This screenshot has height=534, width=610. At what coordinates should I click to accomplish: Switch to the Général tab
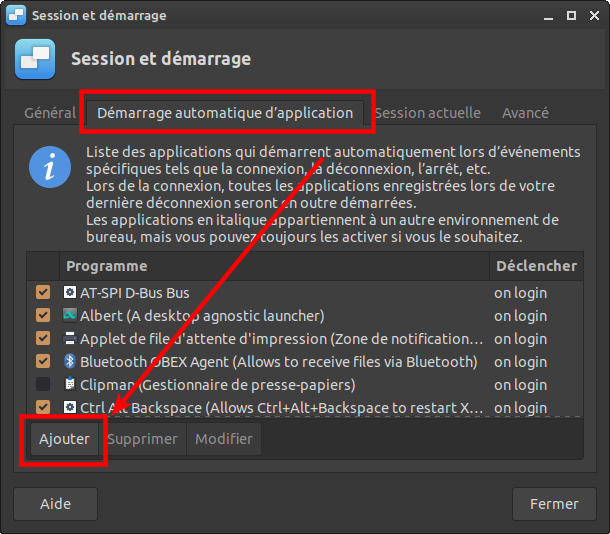49,113
